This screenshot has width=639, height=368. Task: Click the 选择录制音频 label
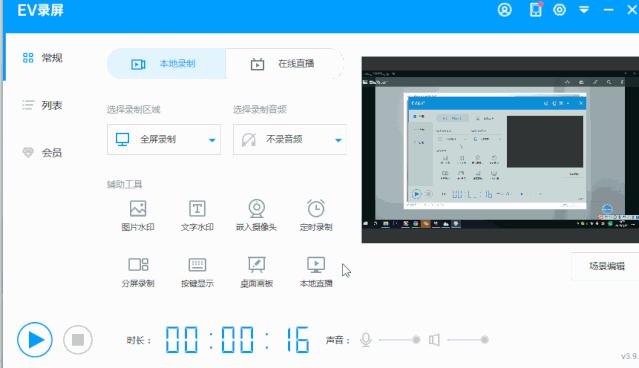tap(260, 109)
